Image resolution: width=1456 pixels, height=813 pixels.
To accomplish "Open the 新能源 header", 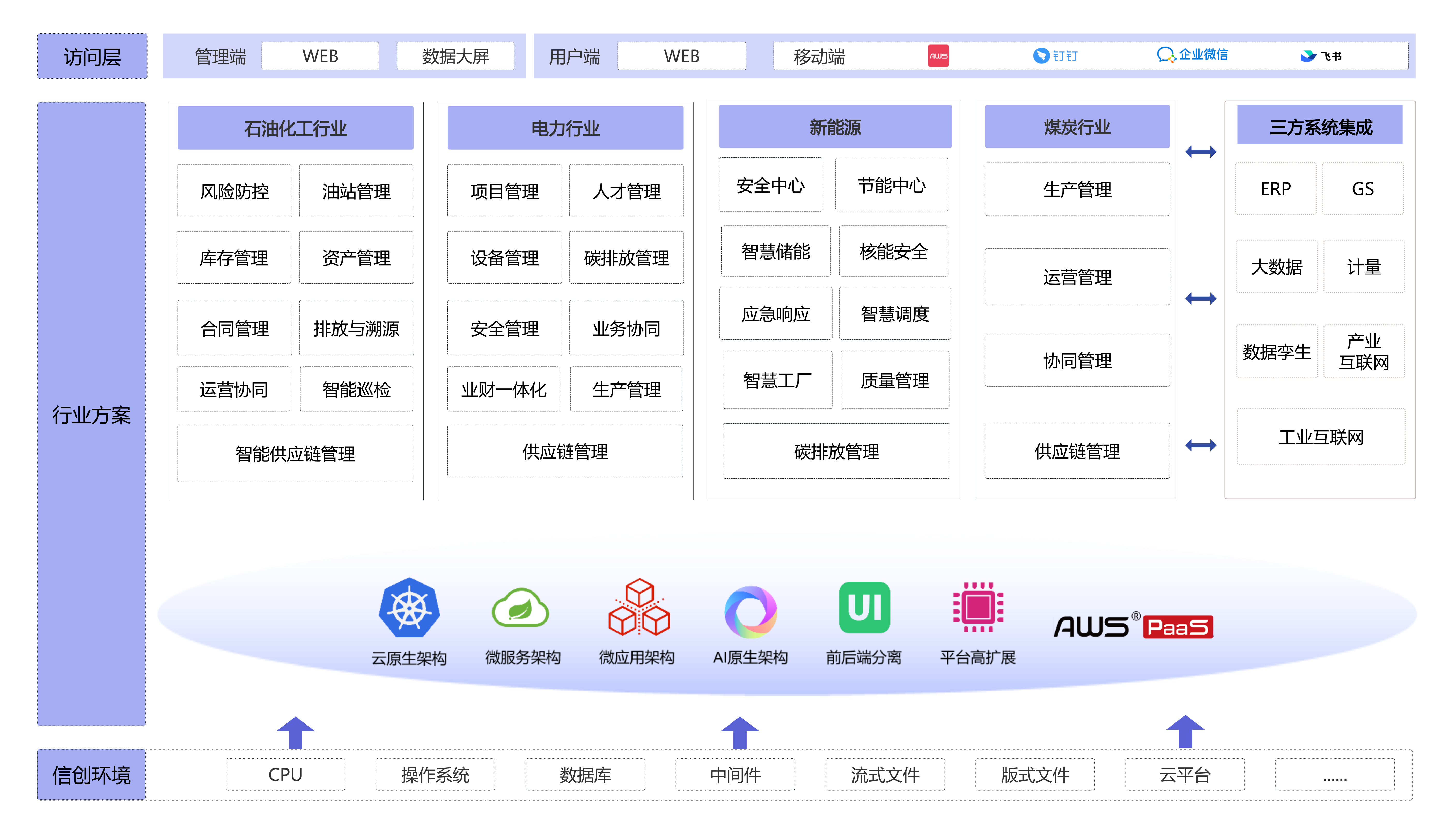I will point(835,127).
